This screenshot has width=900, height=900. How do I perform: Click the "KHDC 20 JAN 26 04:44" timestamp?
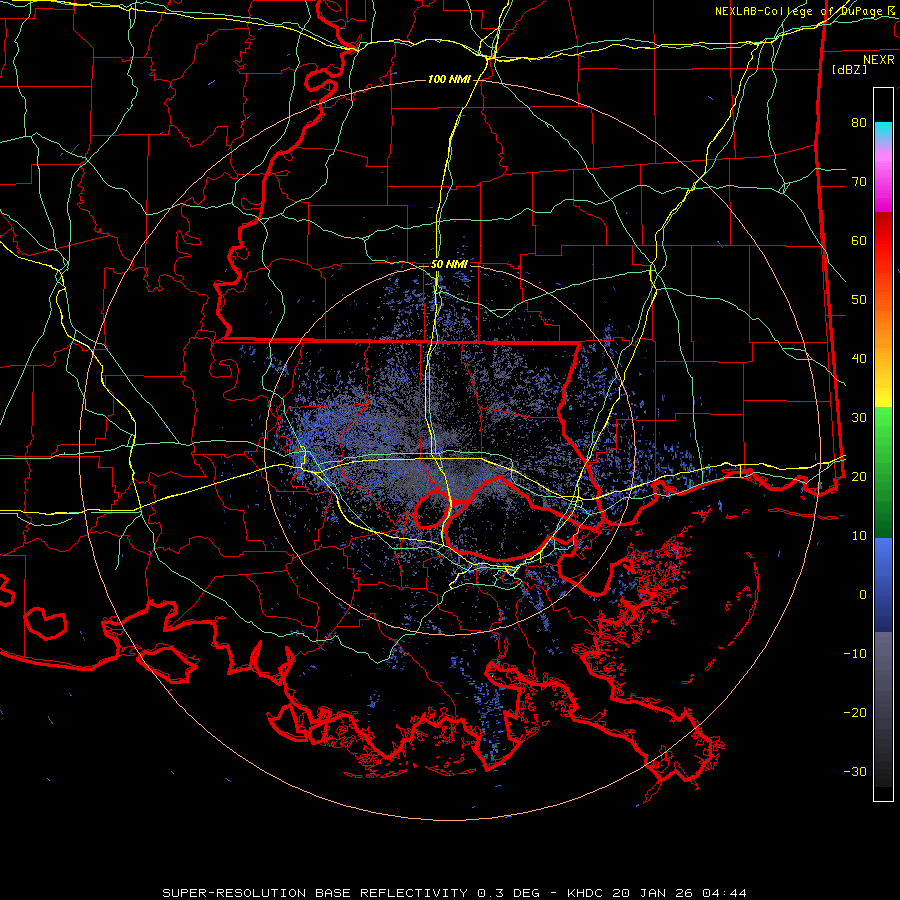pos(657,893)
